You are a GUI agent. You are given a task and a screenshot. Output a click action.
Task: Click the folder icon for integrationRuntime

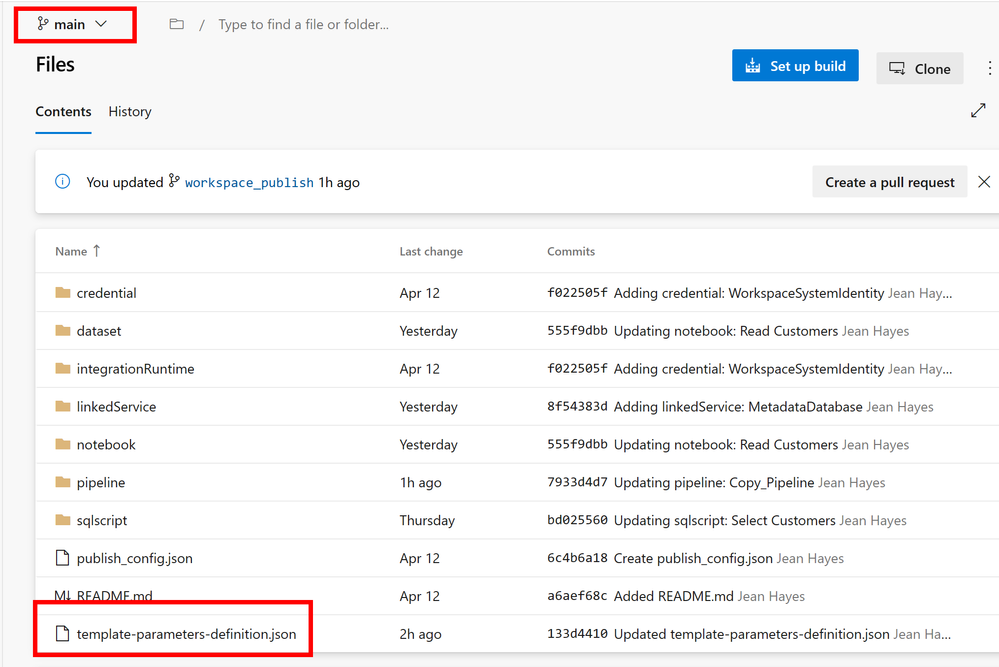click(x=62, y=369)
